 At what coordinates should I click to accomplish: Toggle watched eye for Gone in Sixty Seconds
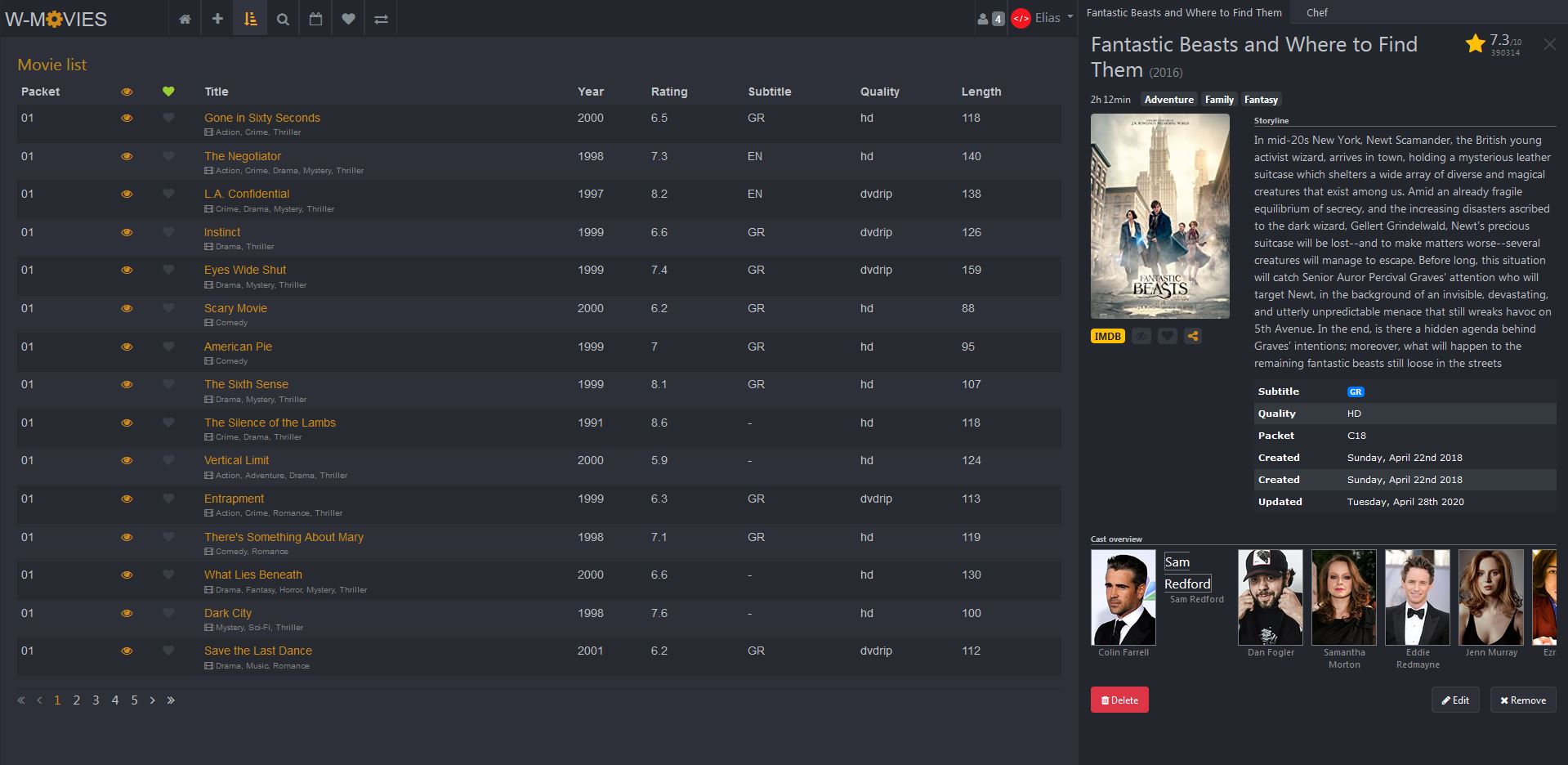click(127, 118)
